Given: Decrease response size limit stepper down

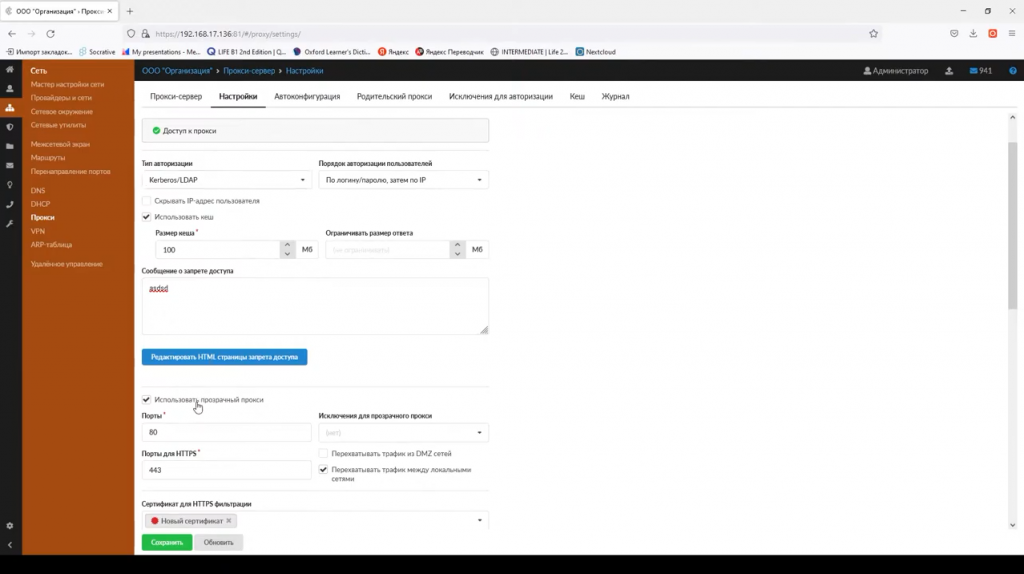Looking at the screenshot, I should (x=457, y=254).
